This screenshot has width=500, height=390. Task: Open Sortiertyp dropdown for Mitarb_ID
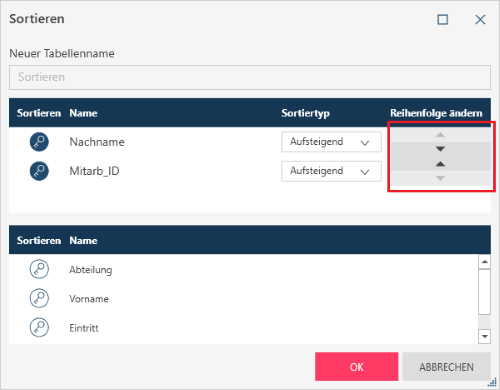click(331, 171)
